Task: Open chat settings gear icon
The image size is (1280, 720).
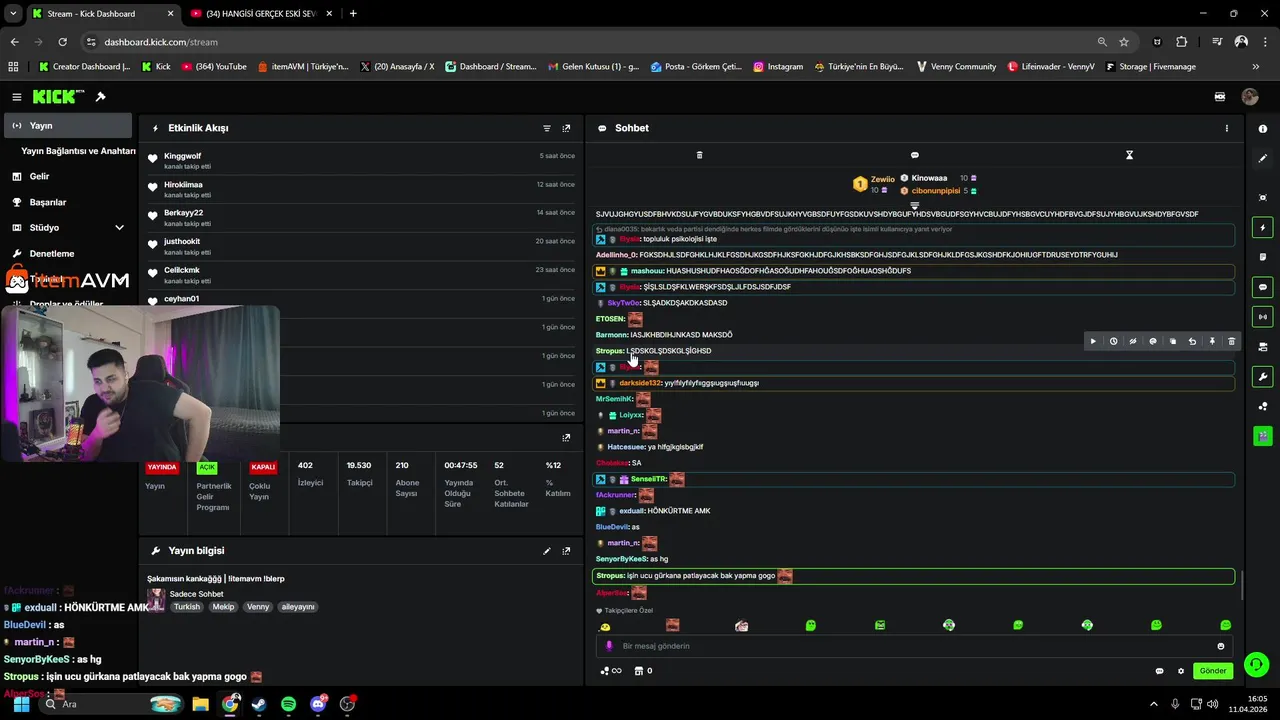Action: tap(1181, 671)
